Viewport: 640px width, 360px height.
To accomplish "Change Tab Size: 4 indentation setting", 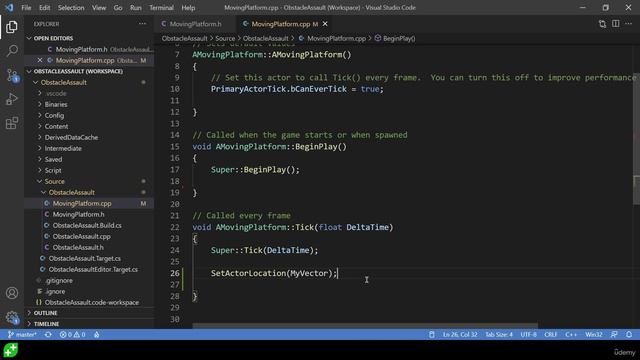I will (499, 335).
